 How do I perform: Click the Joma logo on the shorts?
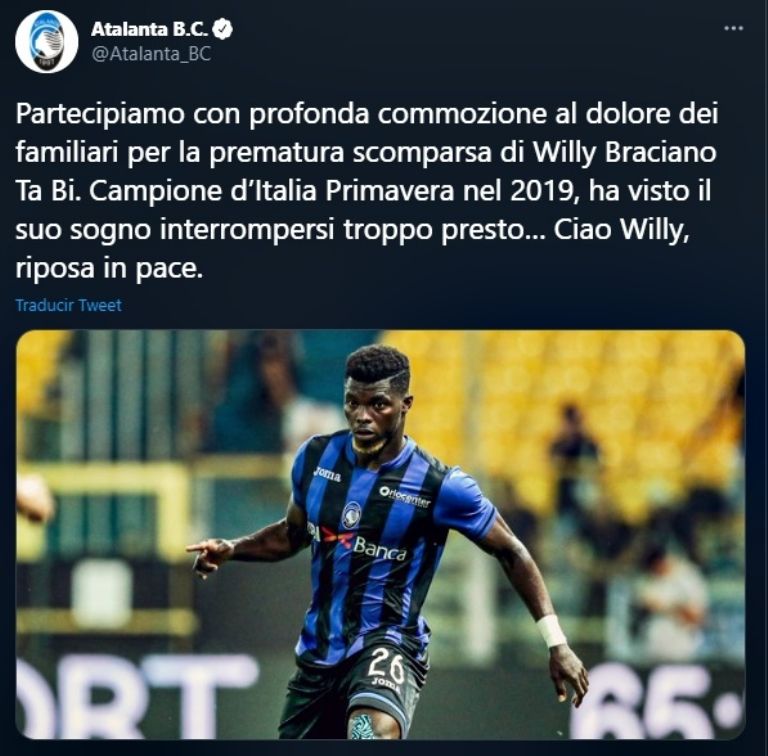[380, 683]
